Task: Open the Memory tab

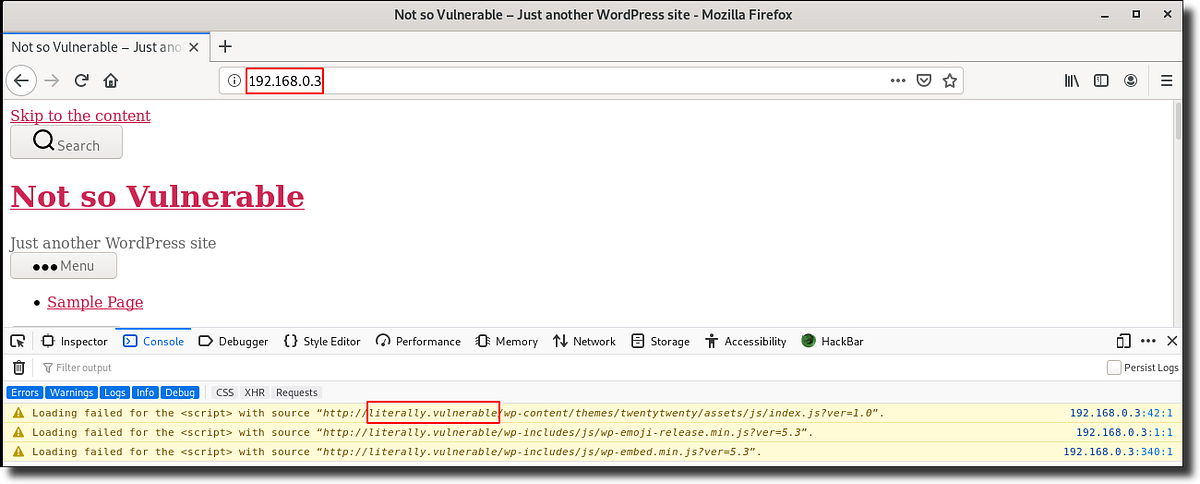Action: pyautogui.click(x=506, y=341)
